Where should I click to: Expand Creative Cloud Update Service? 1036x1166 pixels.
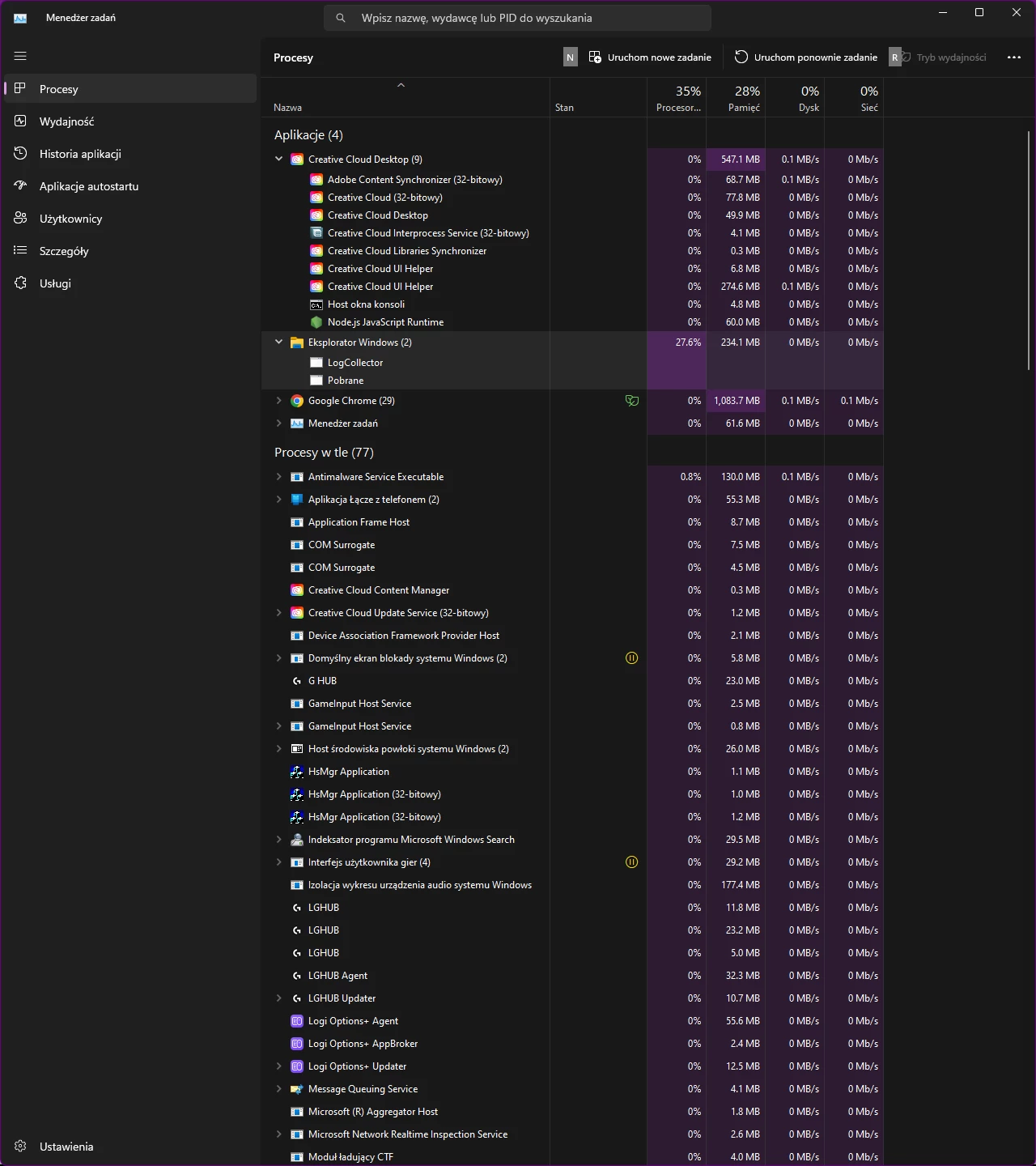(279, 613)
